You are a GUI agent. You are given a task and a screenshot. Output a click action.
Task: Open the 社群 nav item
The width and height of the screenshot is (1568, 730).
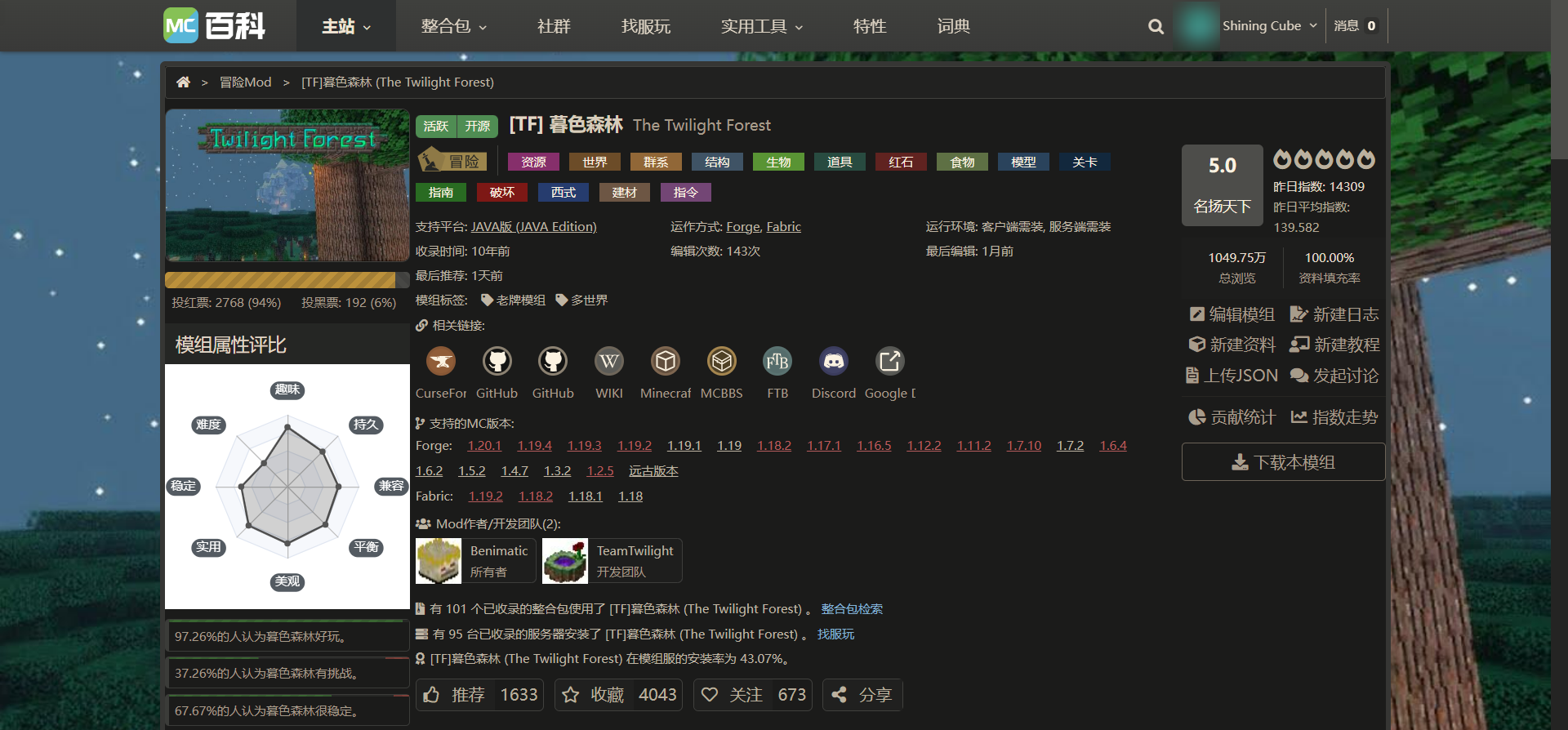(x=554, y=26)
